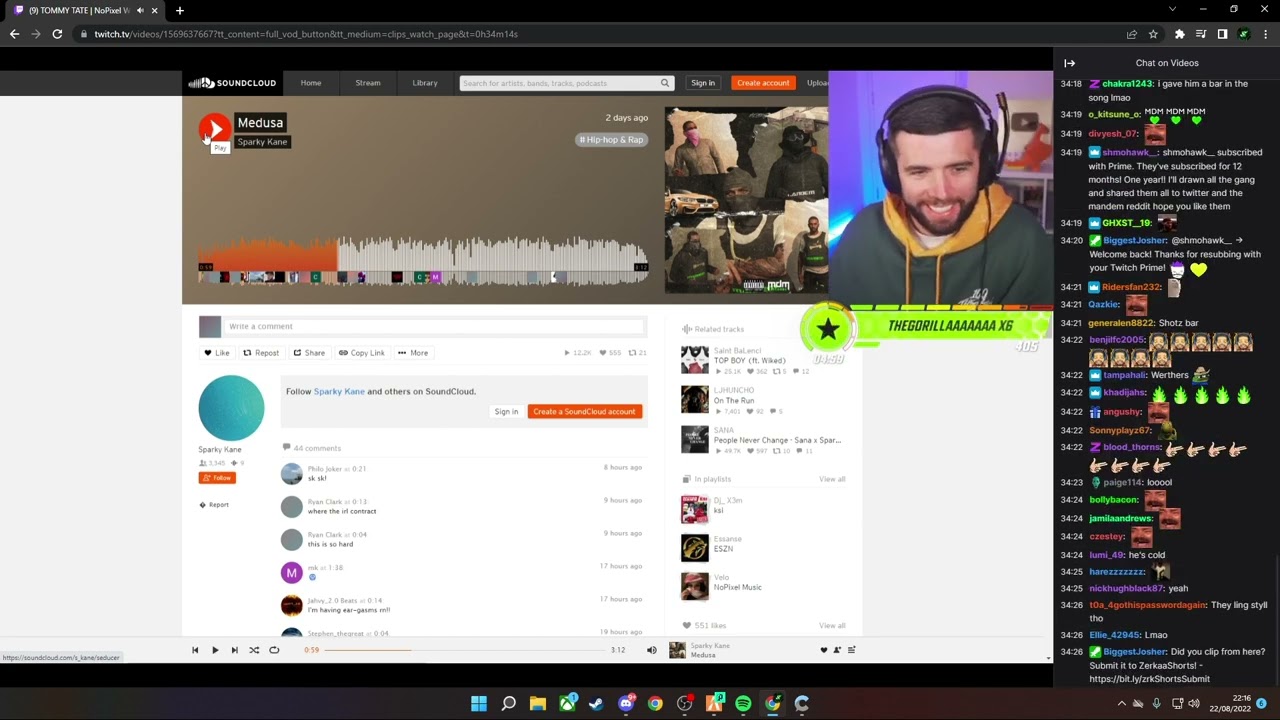Click the TOP BOY track artwork thumbnail
The height and width of the screenshot is (720, 1280).
coord(695,360)
